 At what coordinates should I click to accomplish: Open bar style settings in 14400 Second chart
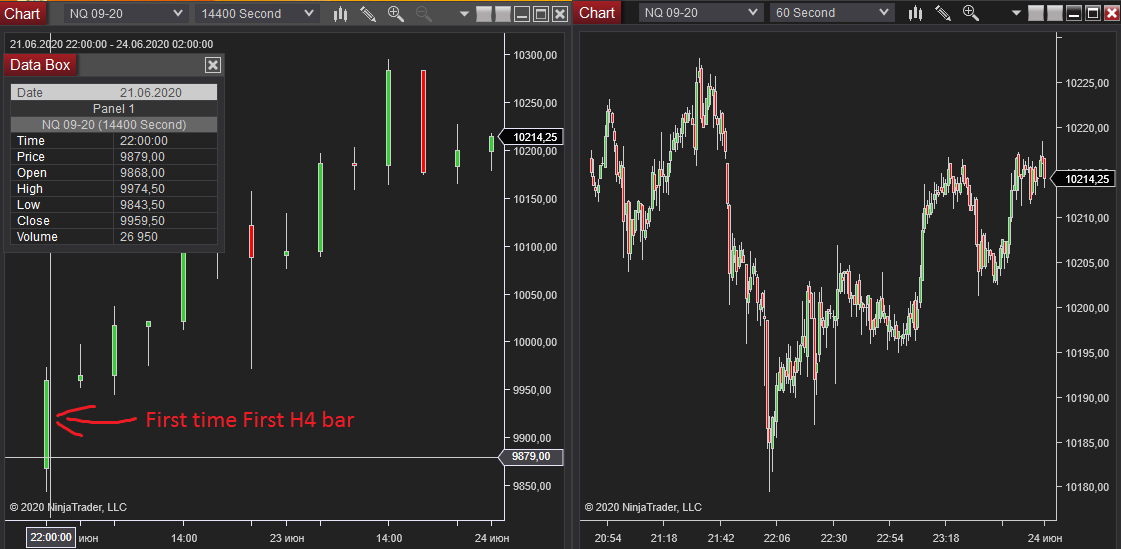[340, 13]
